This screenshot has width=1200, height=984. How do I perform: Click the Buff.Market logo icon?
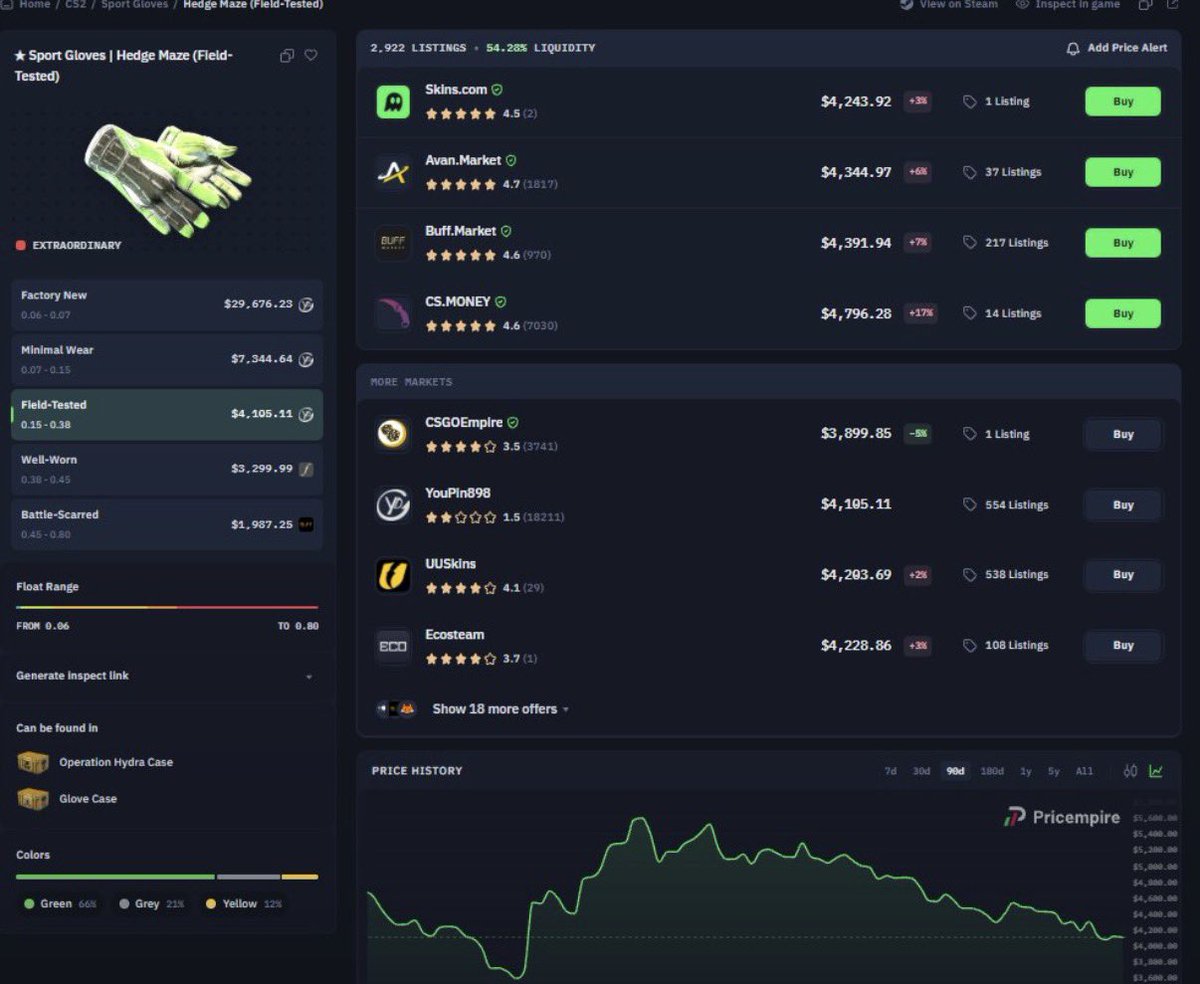pyautogui.click(x=393, y=243)
